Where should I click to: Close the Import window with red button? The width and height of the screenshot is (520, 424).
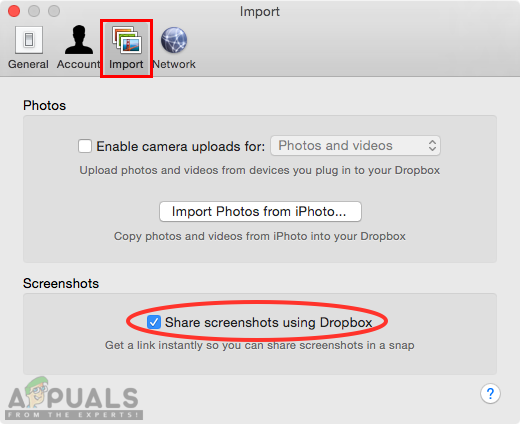click(14, 11)
